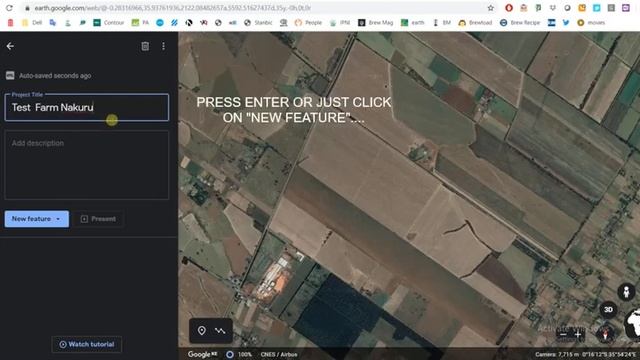Click the 100% loading indicator
The height and width of the screenshot is (360, 640).
(239, 354)
